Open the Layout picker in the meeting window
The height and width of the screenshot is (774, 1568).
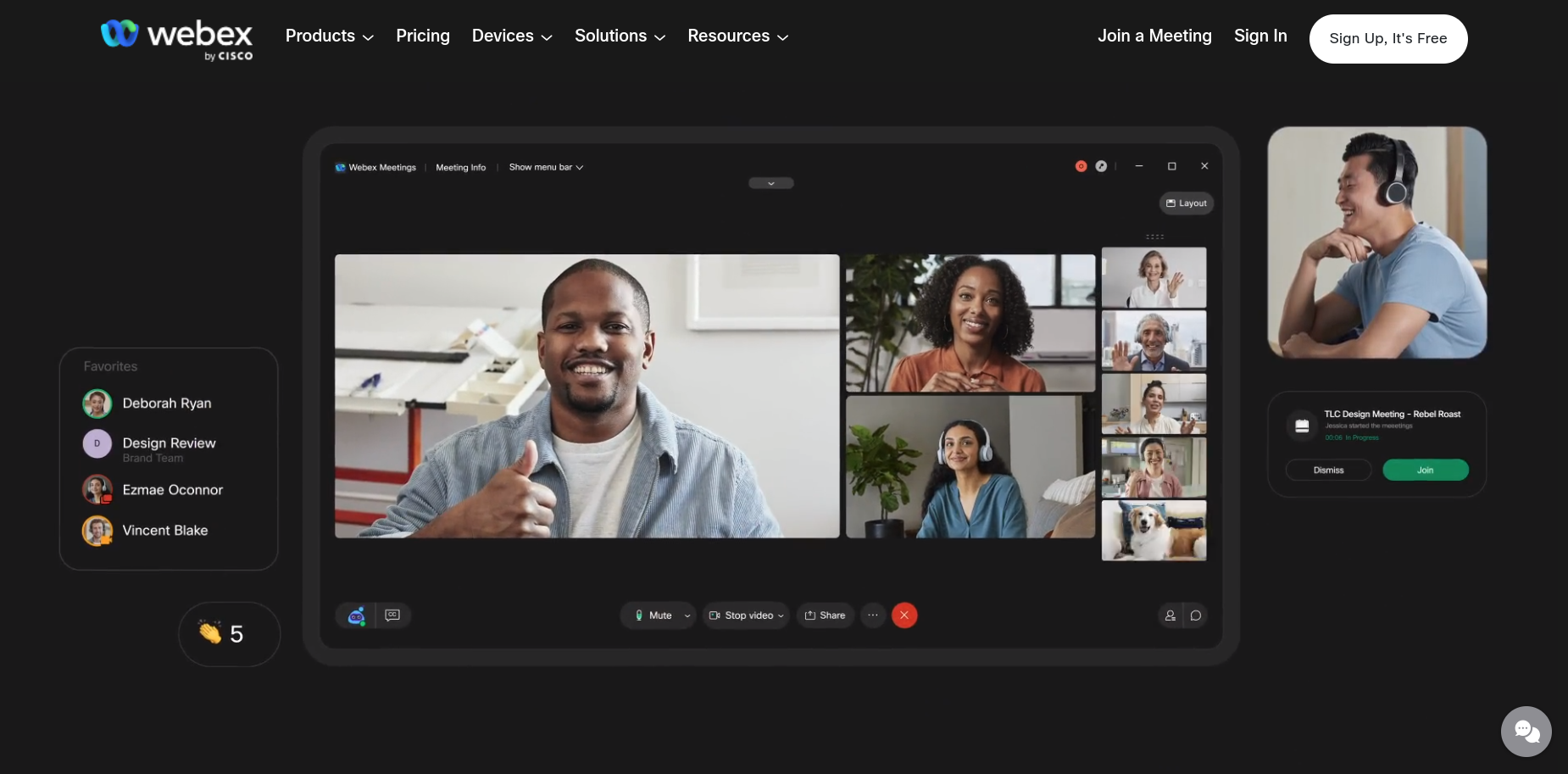pos(1187,203)
